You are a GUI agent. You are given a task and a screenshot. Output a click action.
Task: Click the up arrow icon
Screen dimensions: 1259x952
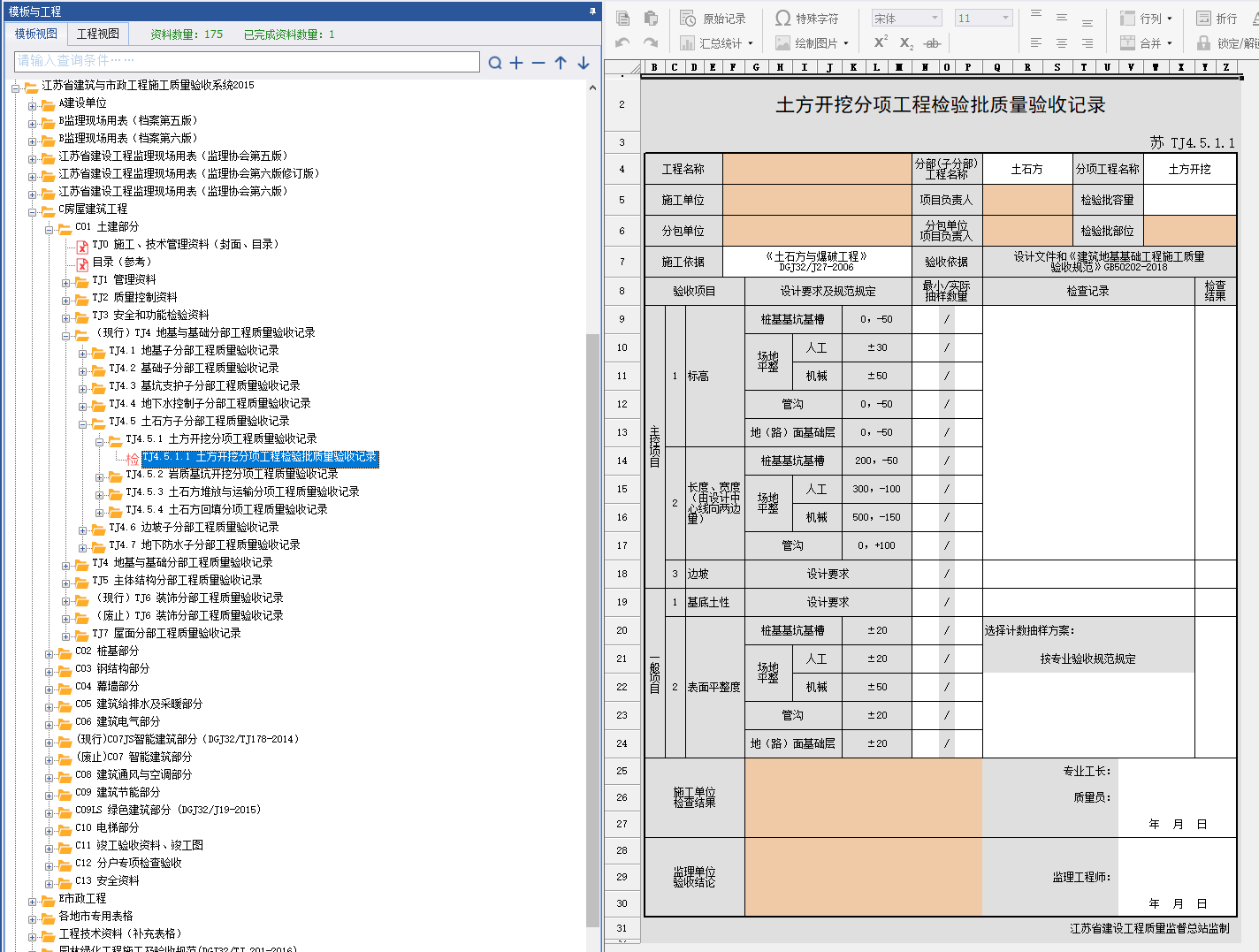click(561, 63)
